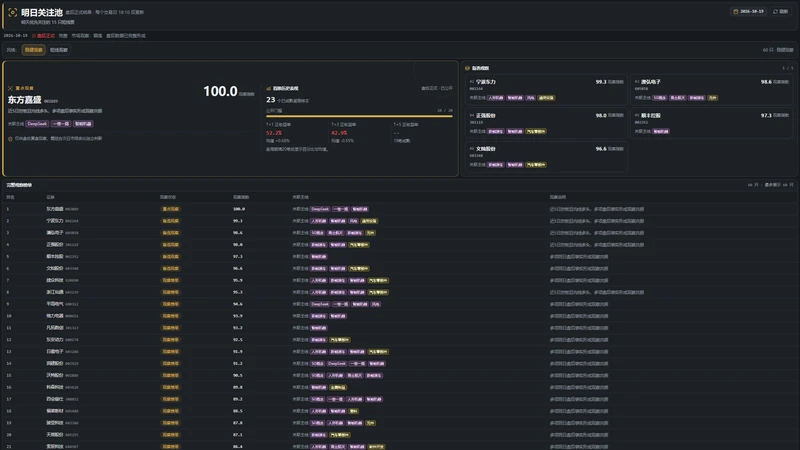Image resolution: width=800 pixels, height=450 pixels.
Task: Click the 一带一路 tag in the featured card
Action: pos(61,124)
